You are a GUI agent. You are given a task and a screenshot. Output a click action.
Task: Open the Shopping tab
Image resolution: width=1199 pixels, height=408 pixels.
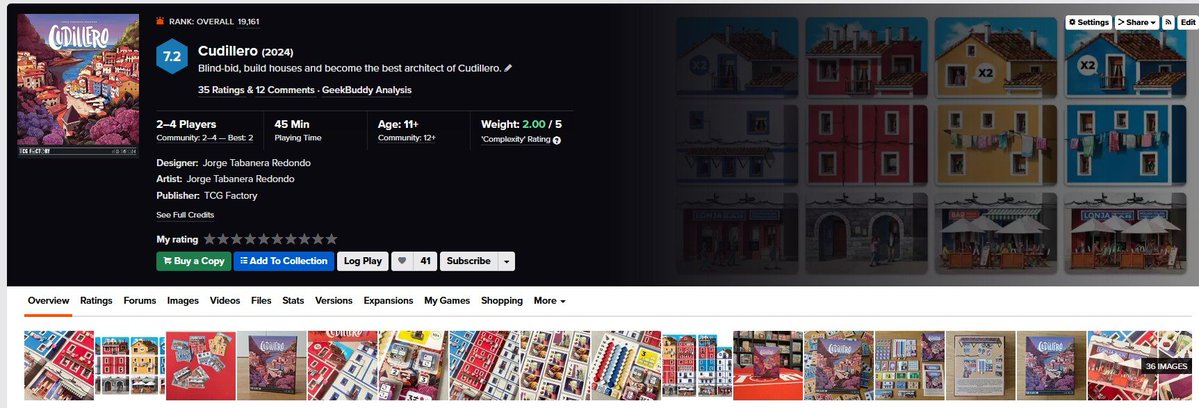502,300
